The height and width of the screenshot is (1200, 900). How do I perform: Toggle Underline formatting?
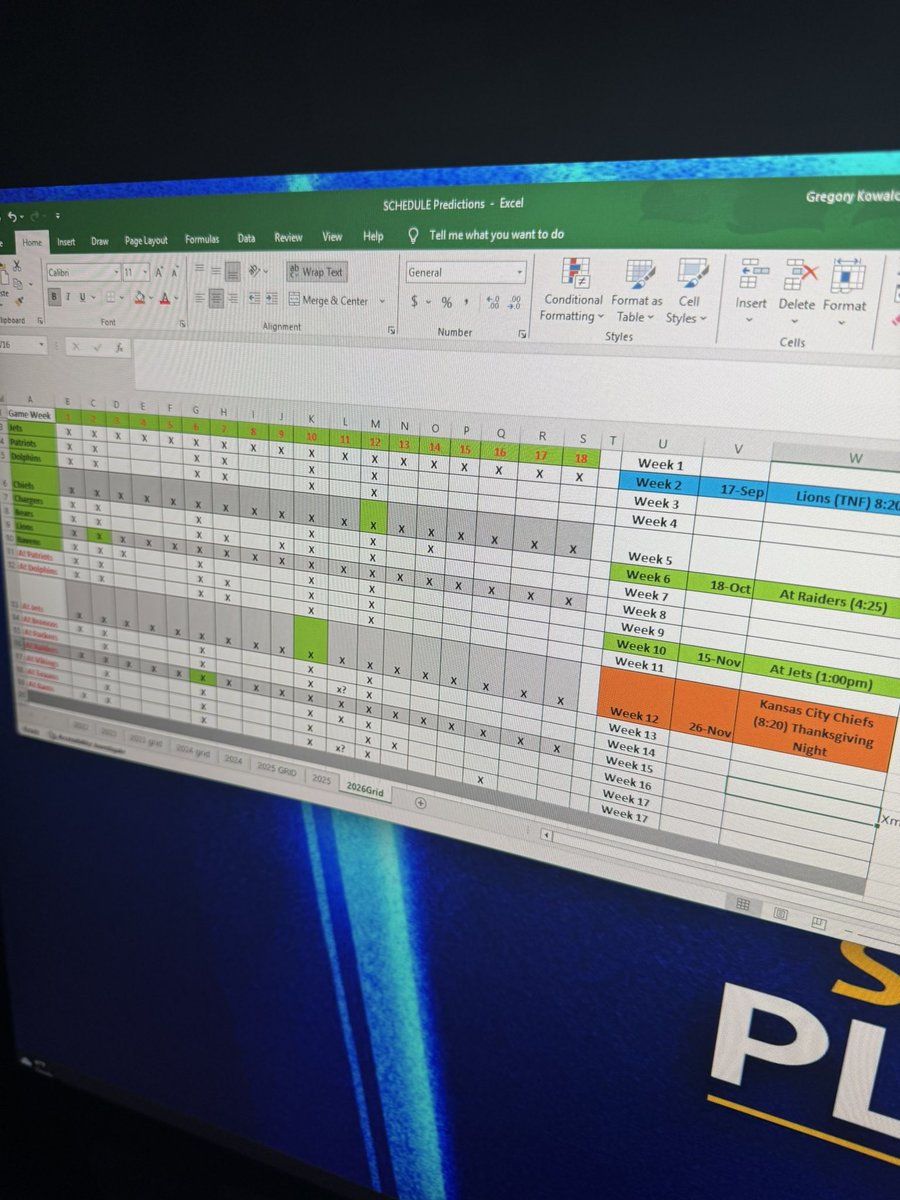[81, 297]
